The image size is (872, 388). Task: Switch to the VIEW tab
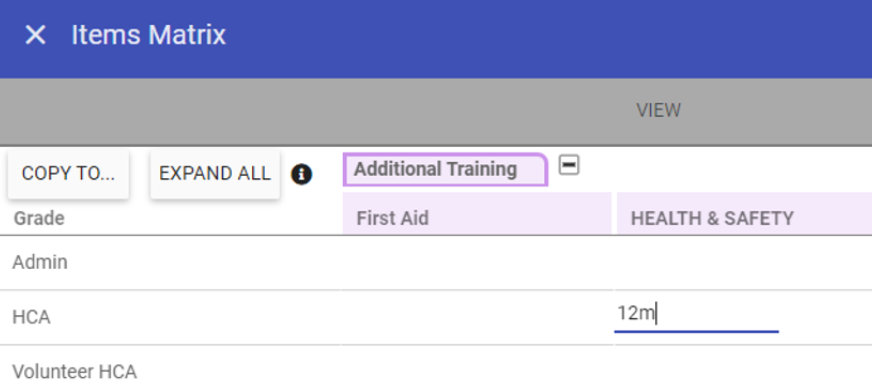pyautogui.click(x=658, y=111)
